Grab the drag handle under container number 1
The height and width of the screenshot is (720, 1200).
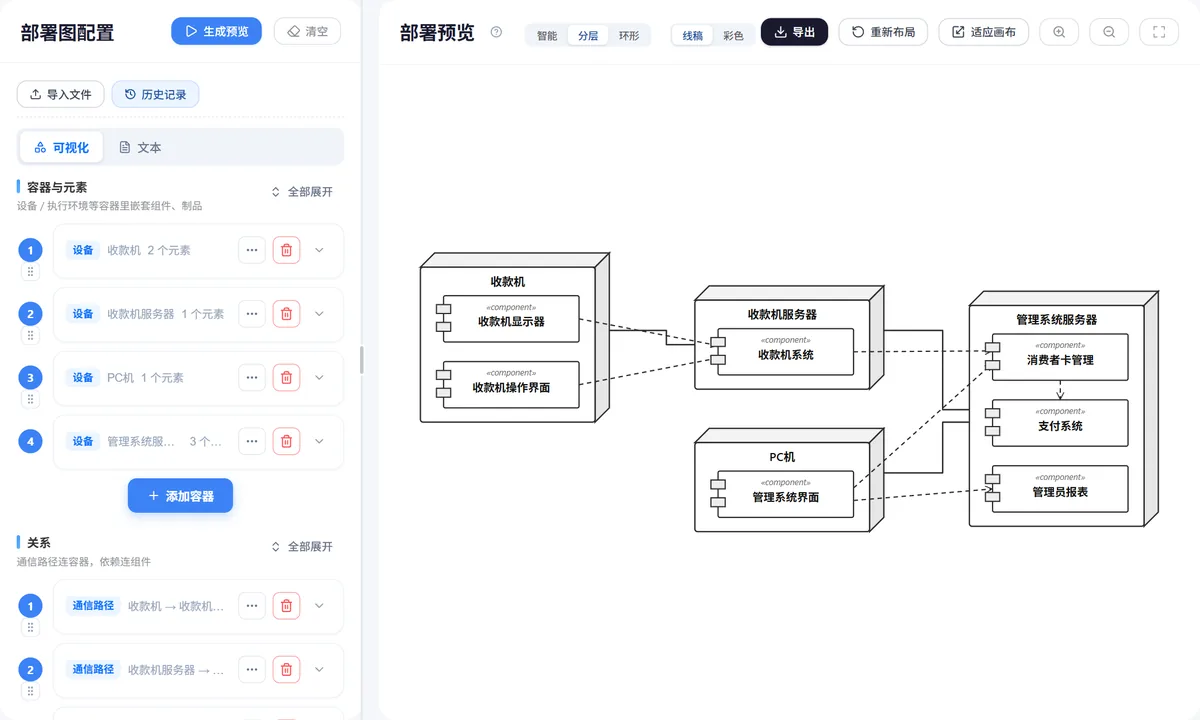[30, 272]
